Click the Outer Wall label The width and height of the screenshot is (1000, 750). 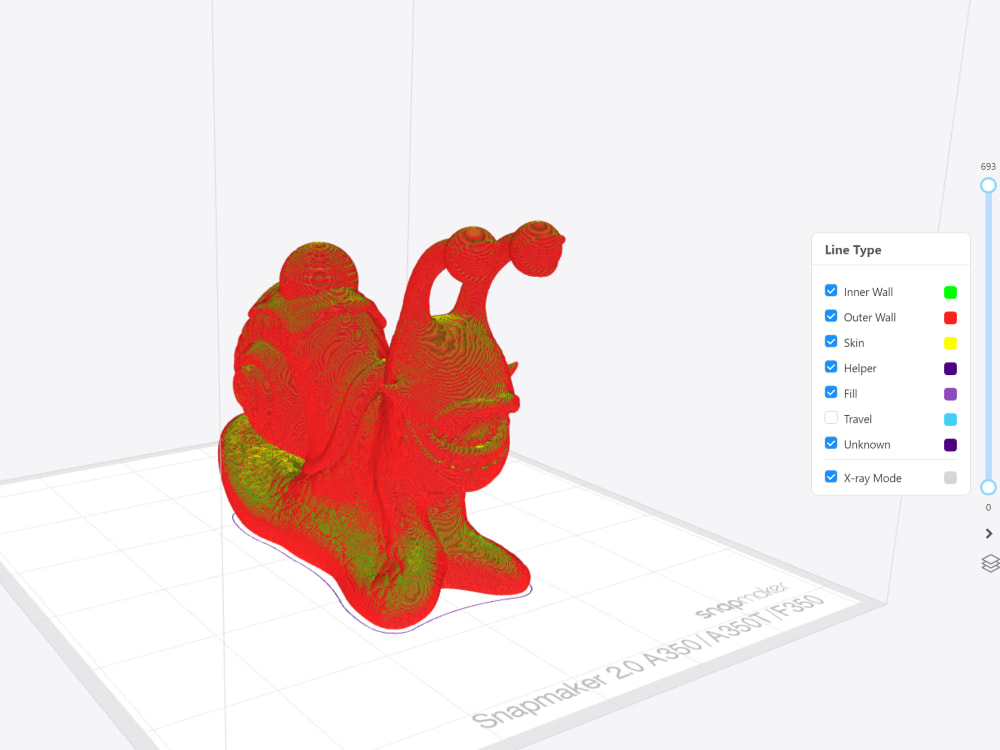click(x=869, y=318)
